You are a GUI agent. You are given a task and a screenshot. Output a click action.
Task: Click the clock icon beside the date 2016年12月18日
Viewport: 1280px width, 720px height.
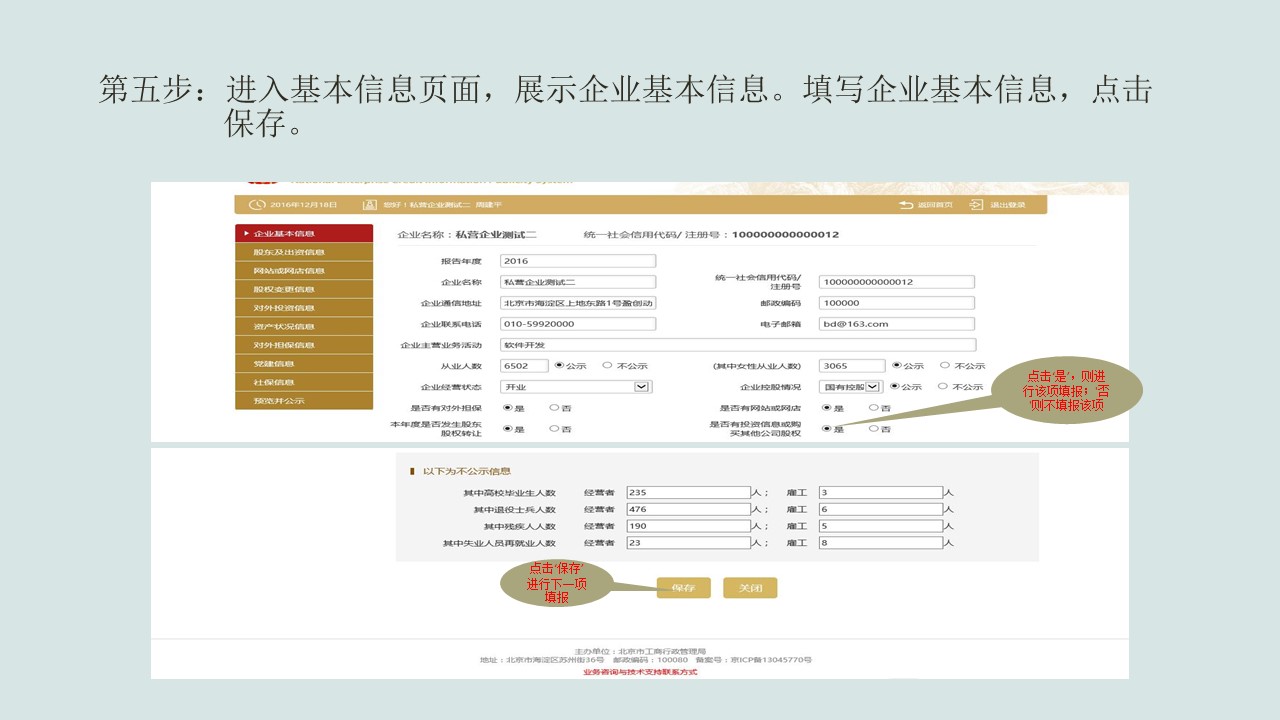[258, 204]
